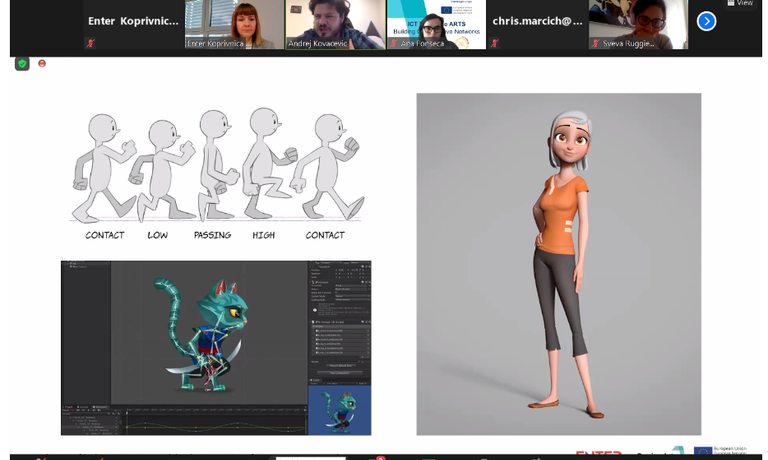Select the Andrej Kovacevic video thumbnail
This screenshot has width=768, height=460.
(336, 24)
